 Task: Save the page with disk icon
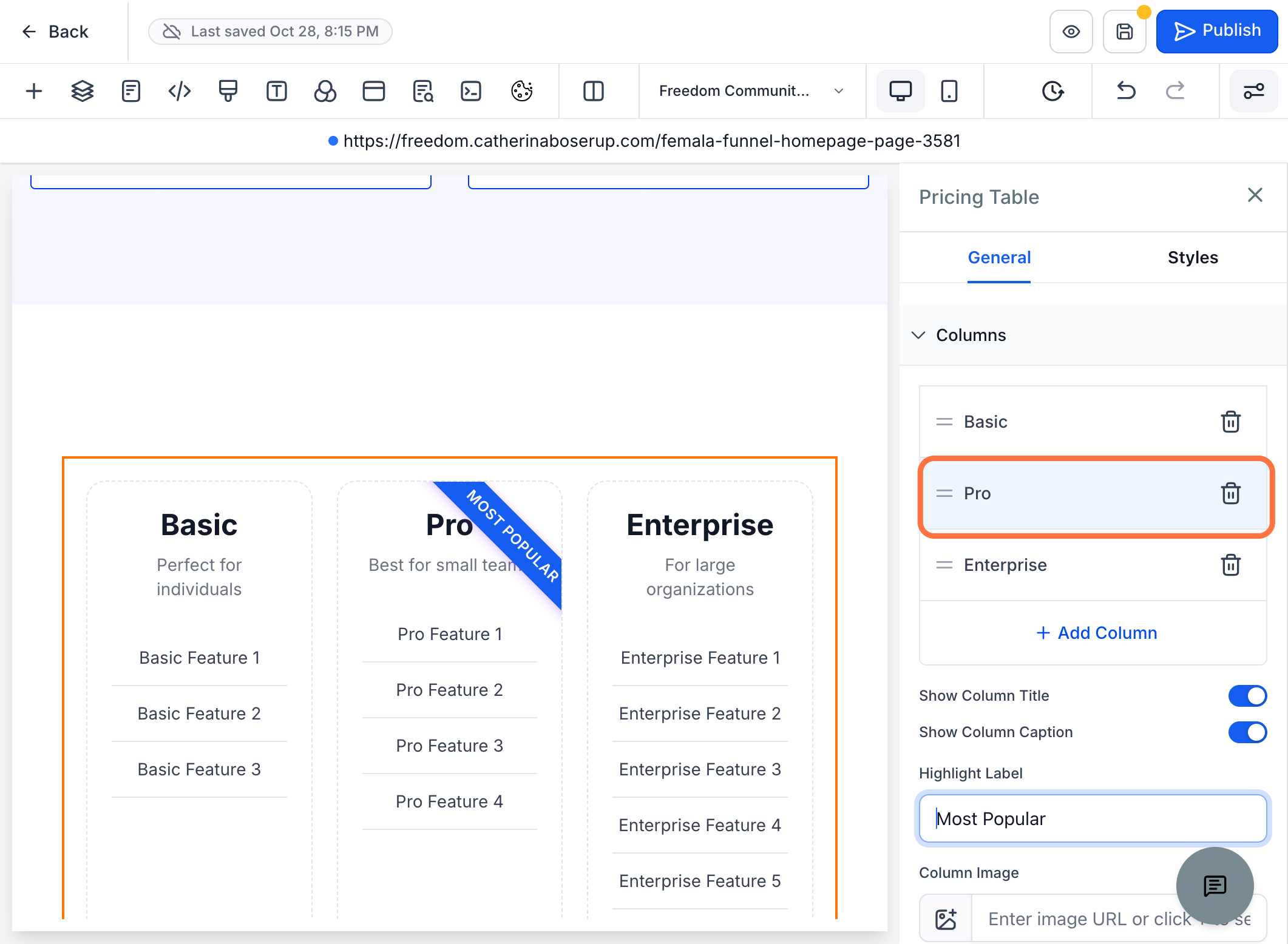(1125, 32)
